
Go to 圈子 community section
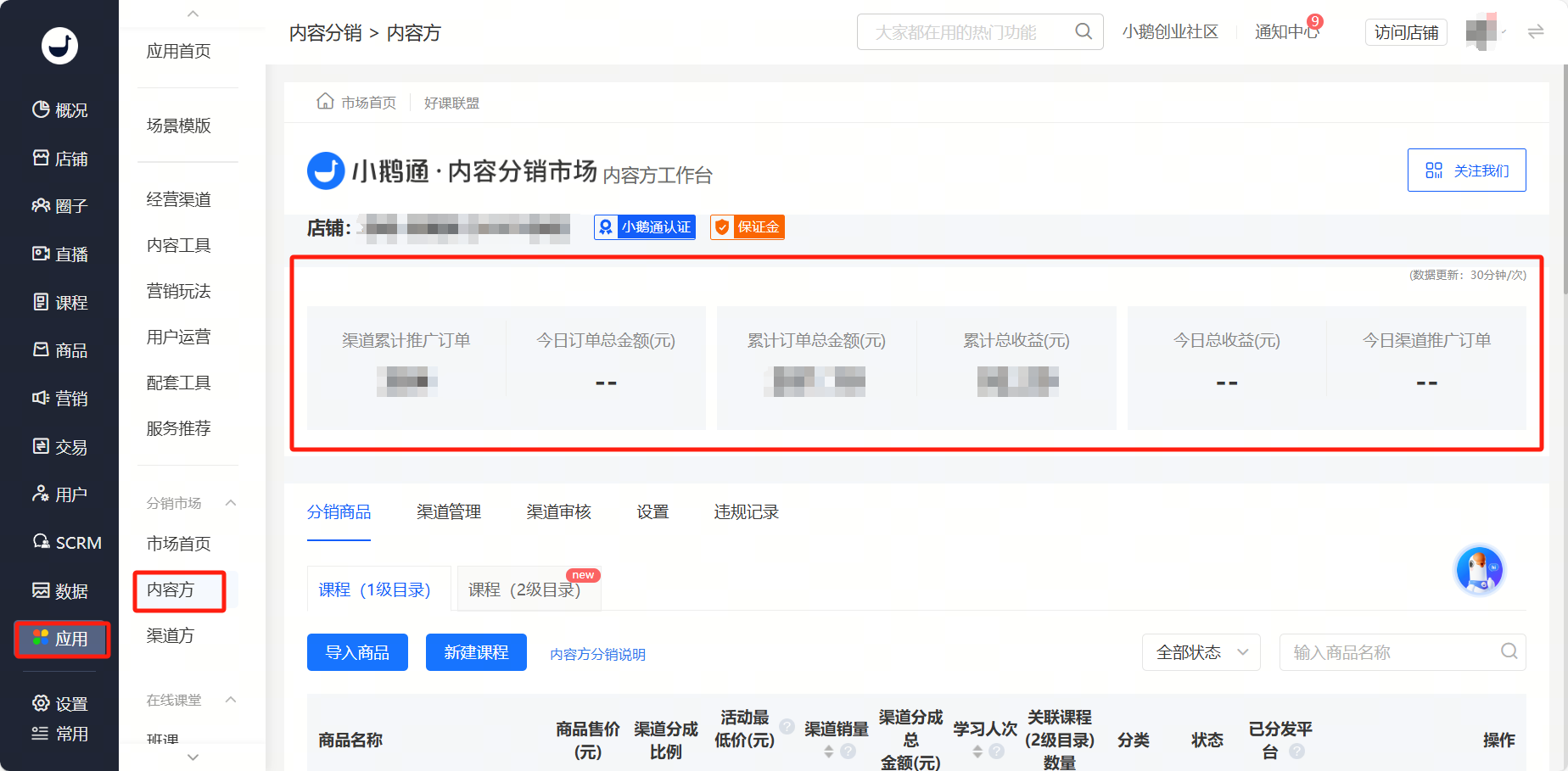(x=59, y=206)
